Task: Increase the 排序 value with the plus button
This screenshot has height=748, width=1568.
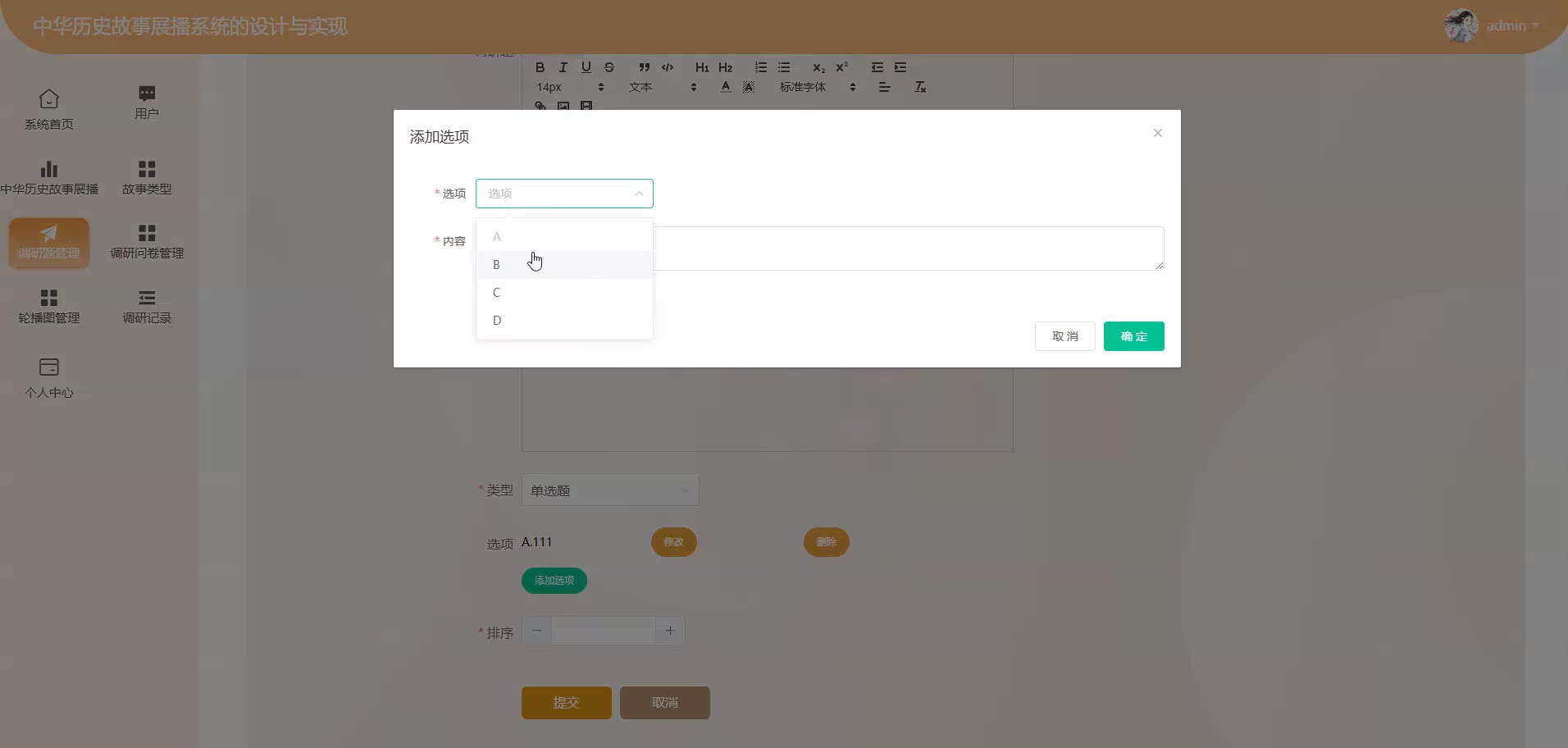Action: coord(670,631)
